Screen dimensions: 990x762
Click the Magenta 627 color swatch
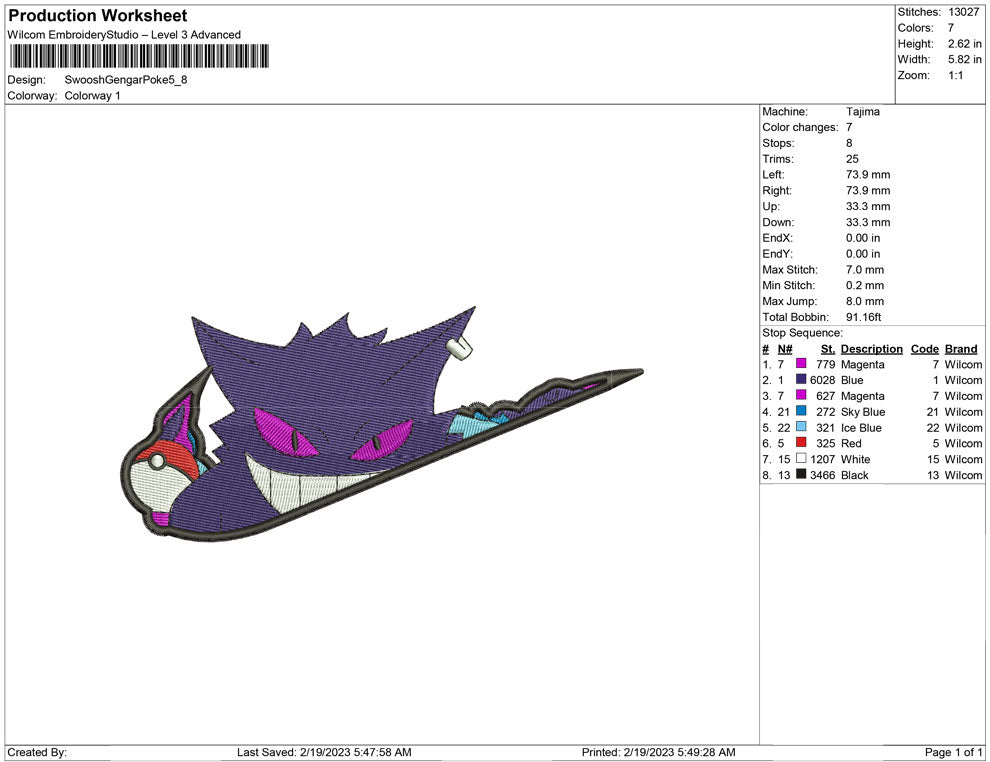coord(801,395)
